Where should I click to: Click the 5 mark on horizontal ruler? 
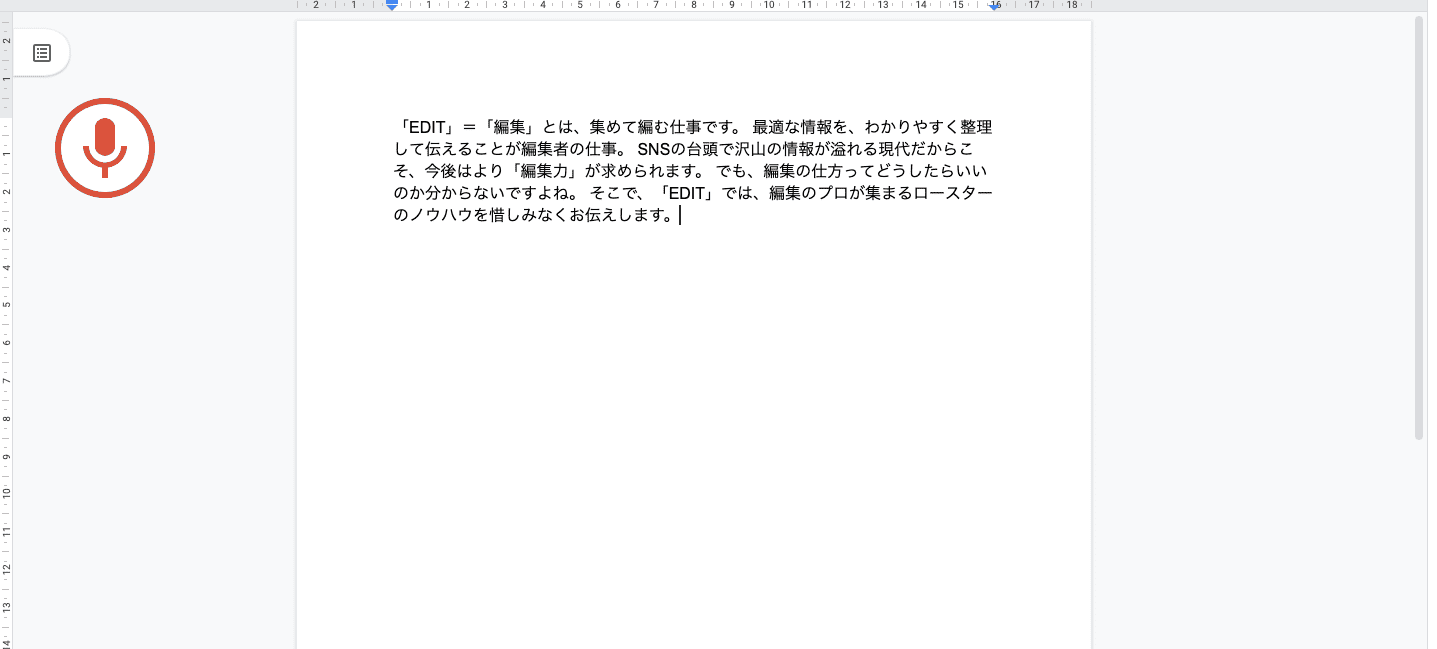click(580, 5)
